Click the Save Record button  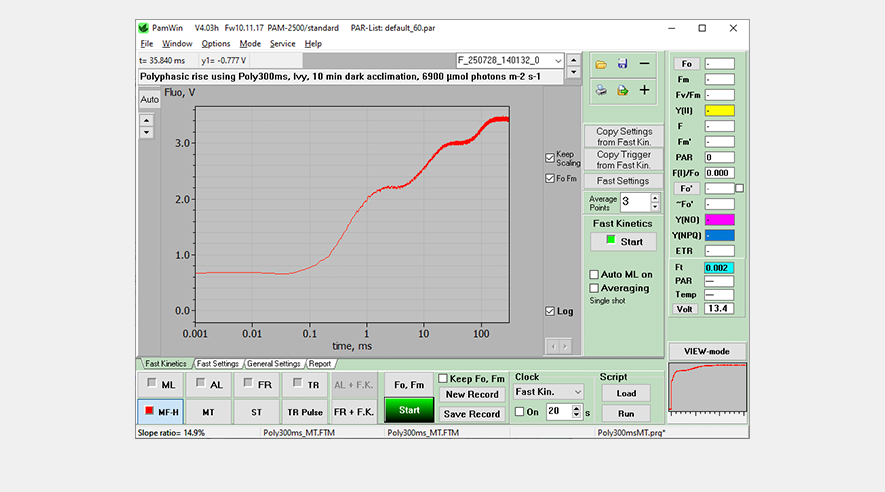(472, 414)
